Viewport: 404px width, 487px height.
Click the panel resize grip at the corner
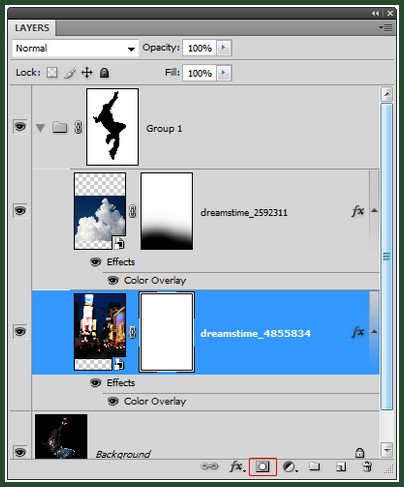coord(388,469)
